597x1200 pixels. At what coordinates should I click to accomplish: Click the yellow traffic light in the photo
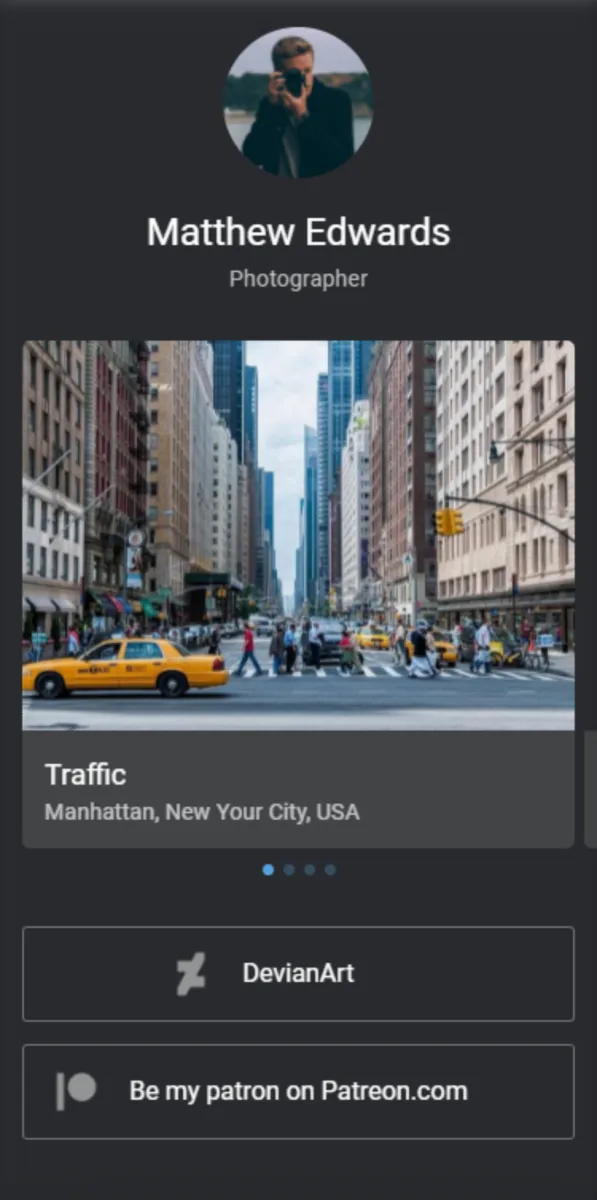[x=449, y=522]
